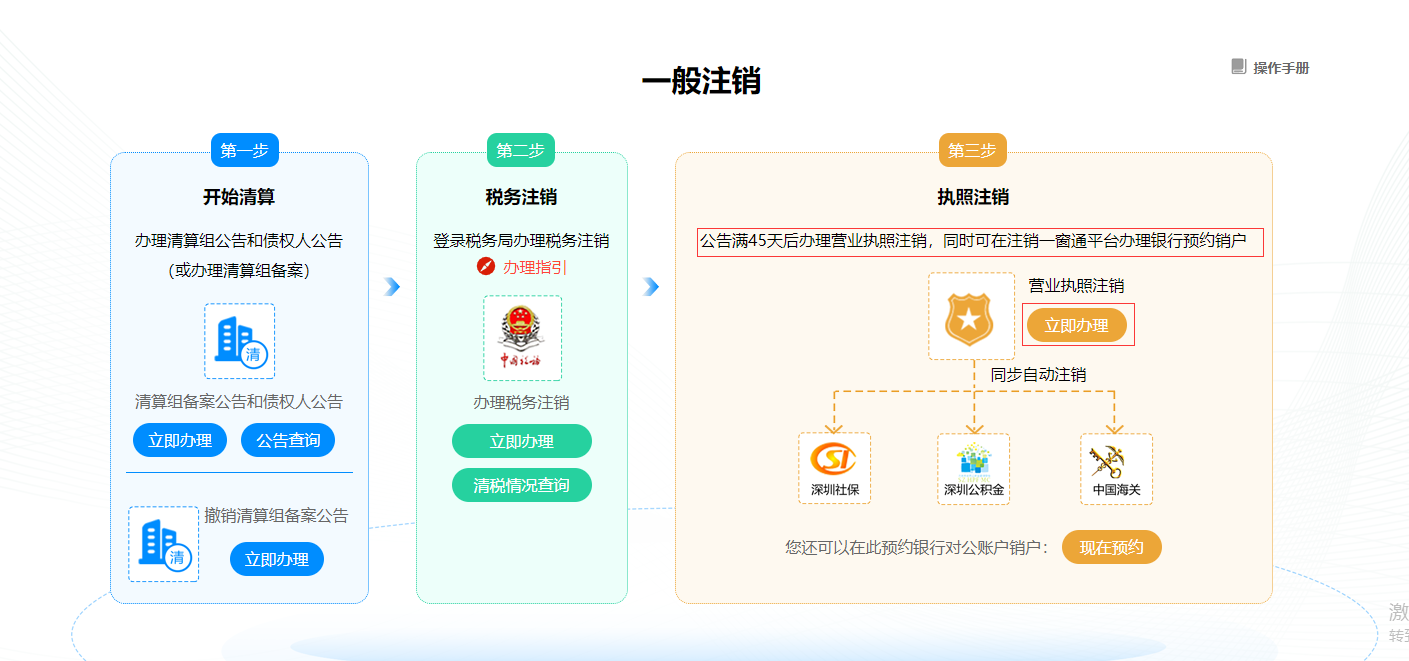Click the blue building liquidation icon
The width and height of the screenshot is (1409, 661).
tap(239, 341)
